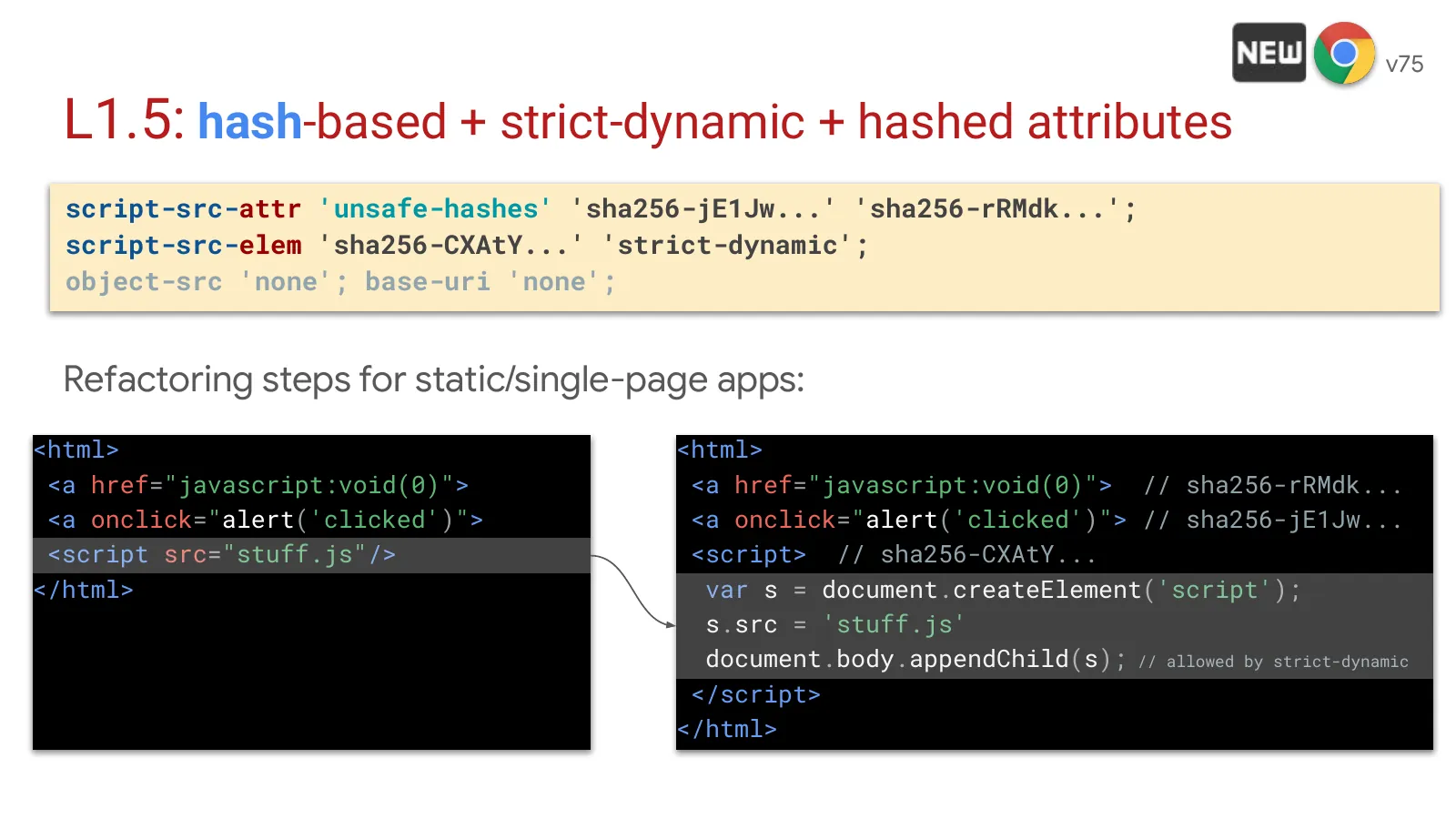Click the blue word "hash" in the title
Screen dimensions: 1456x819
[x=249, y=121]
